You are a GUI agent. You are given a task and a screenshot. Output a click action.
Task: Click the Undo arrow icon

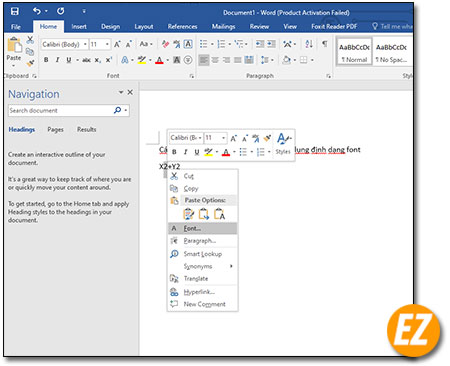pos(37,11)
